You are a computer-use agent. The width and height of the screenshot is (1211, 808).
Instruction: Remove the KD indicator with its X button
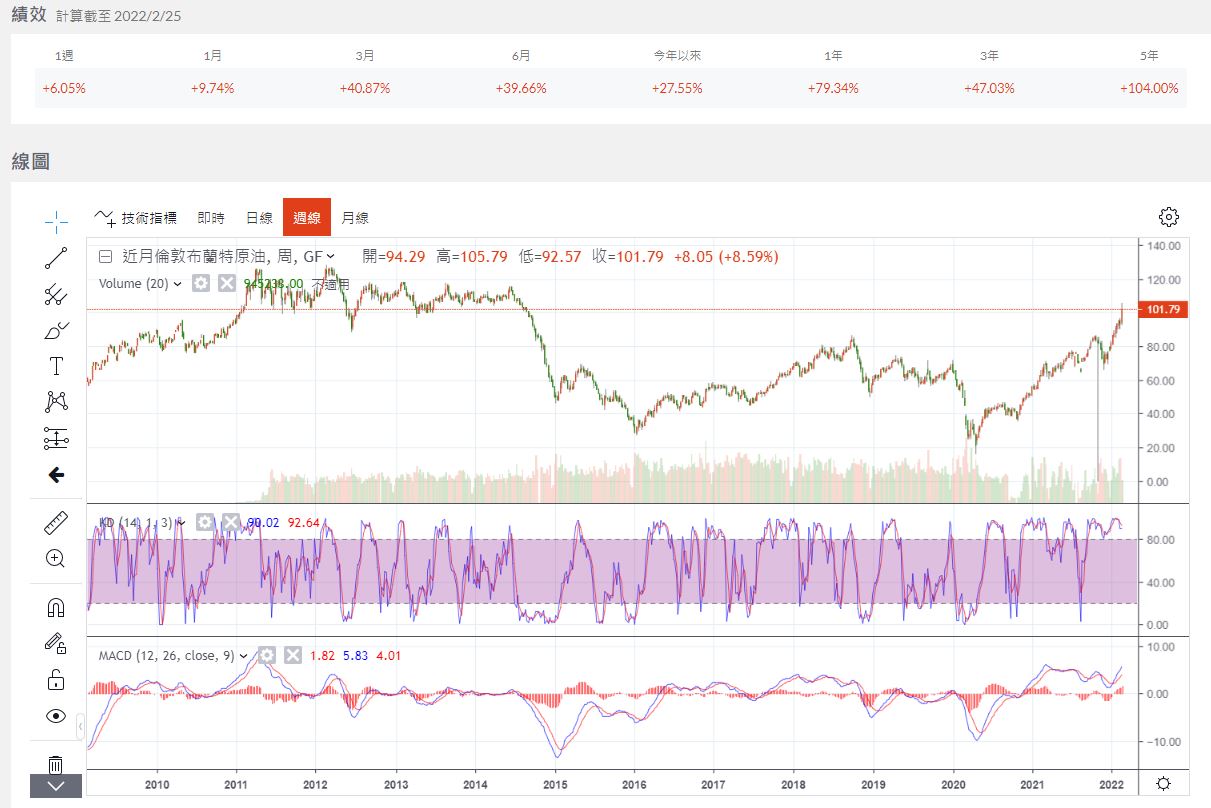click(x=231, y=522)
